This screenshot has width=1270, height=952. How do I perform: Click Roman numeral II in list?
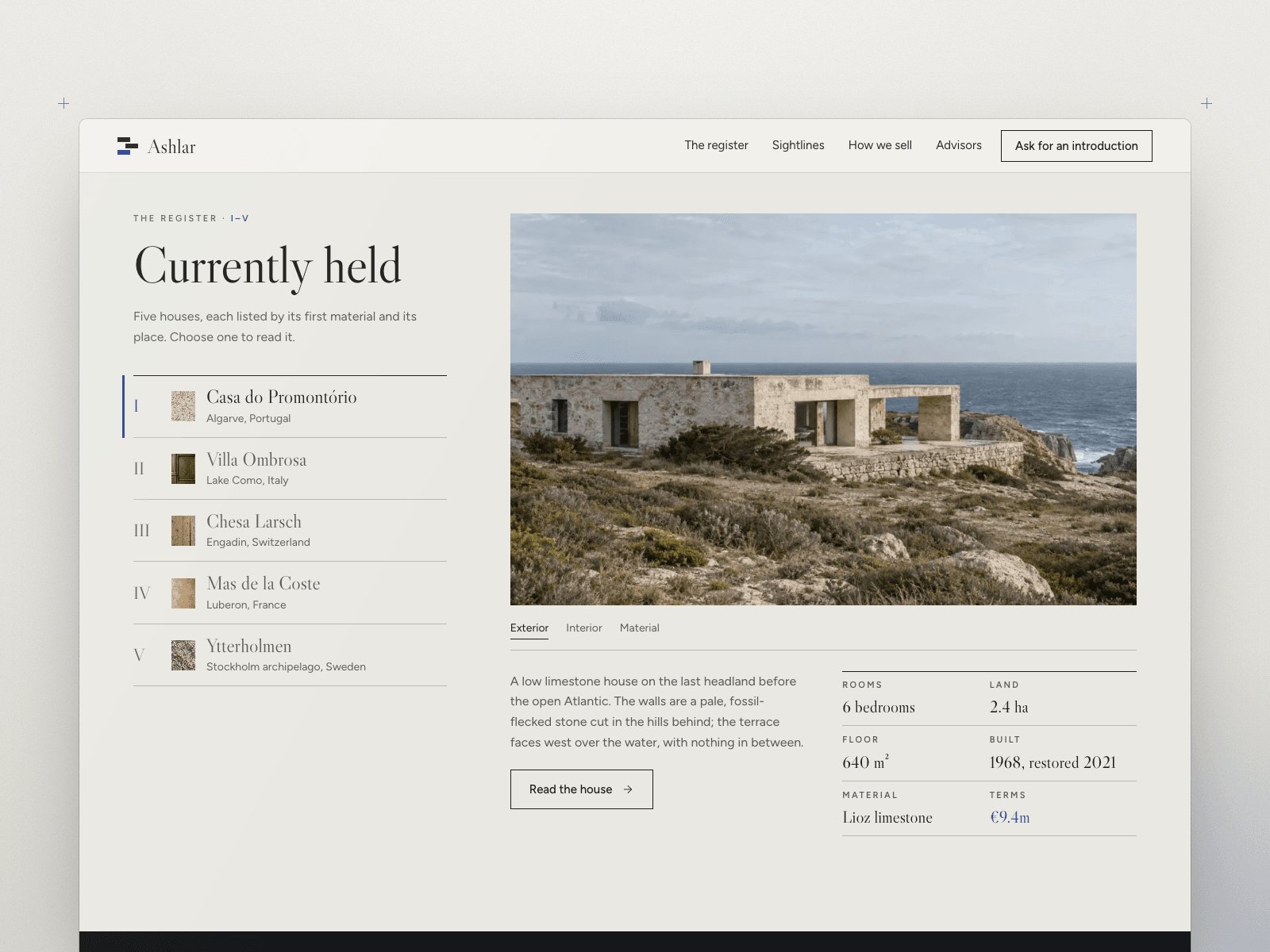tap(139, 469)
